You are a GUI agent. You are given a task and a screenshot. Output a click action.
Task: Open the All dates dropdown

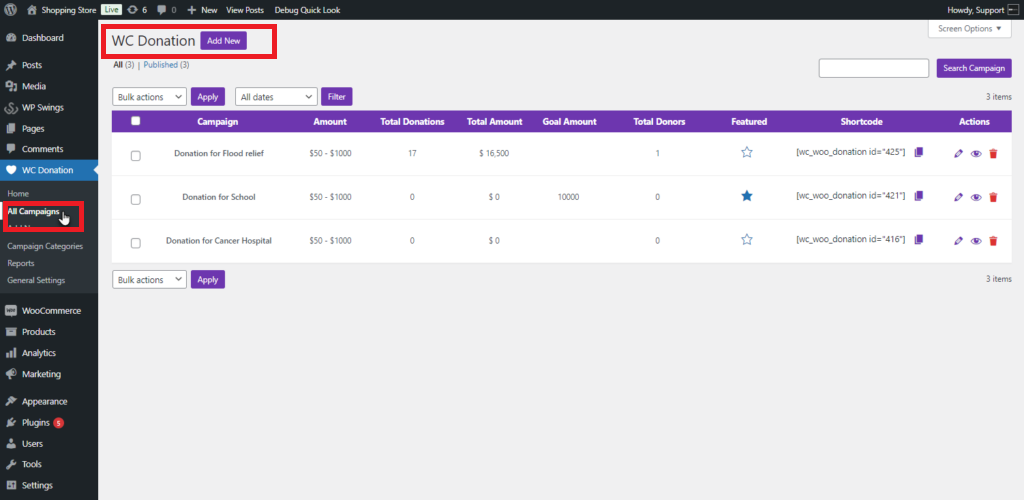pos(276,97)
